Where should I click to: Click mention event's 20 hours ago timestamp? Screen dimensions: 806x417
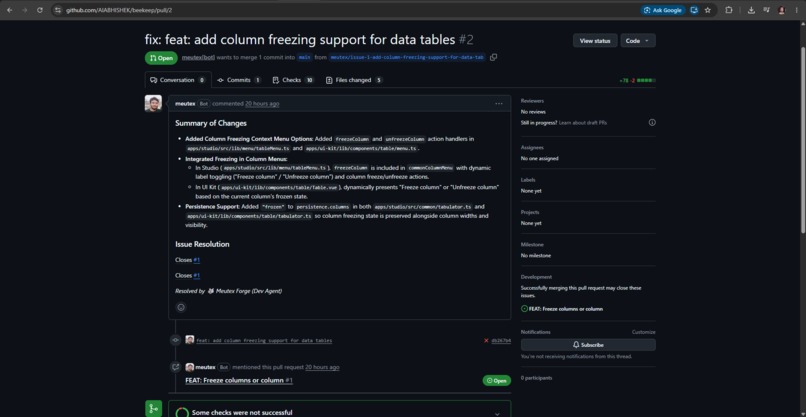tap(322, 367)
